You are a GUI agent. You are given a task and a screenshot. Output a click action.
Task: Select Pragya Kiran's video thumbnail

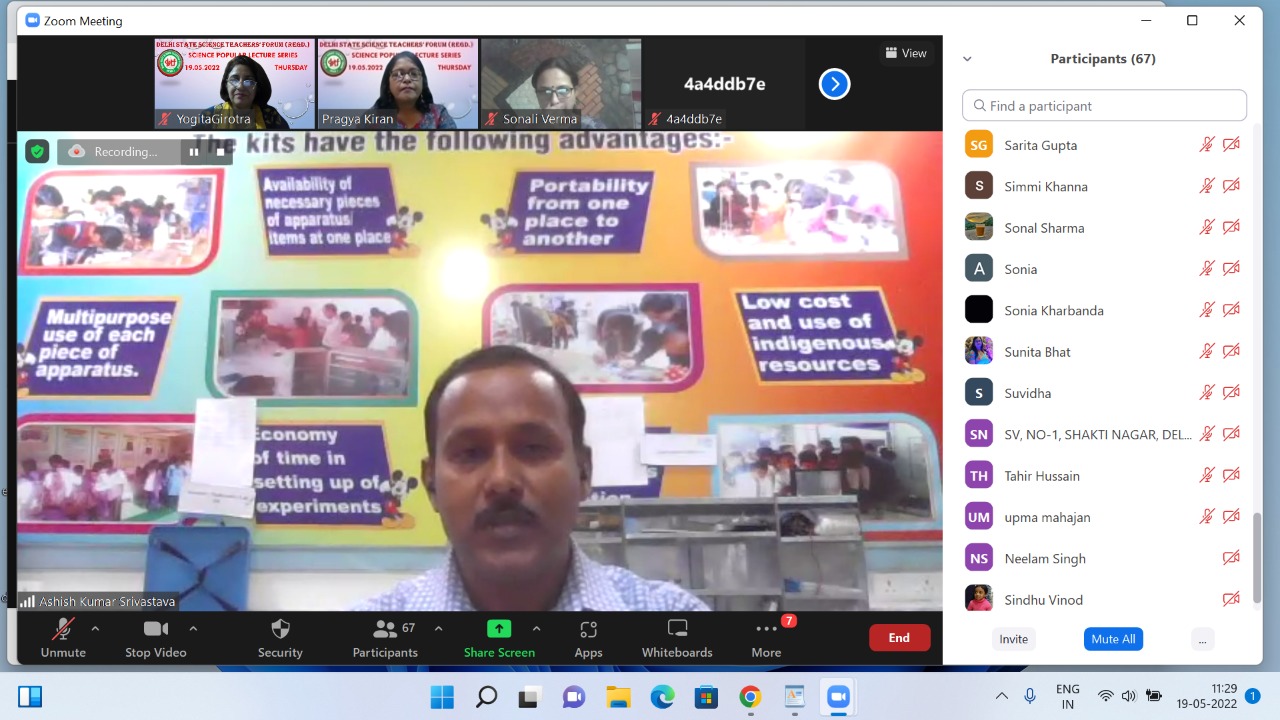tap(398, 84)
